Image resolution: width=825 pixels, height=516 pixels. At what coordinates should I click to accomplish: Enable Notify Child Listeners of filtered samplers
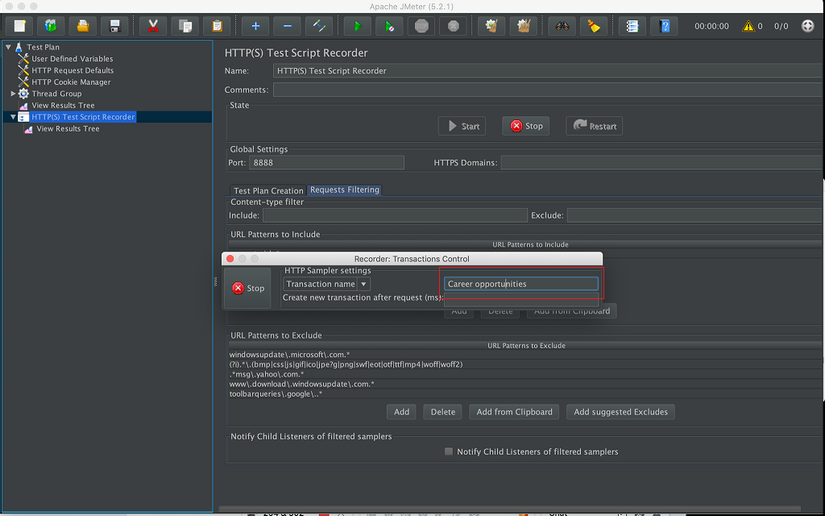[449, 452]
